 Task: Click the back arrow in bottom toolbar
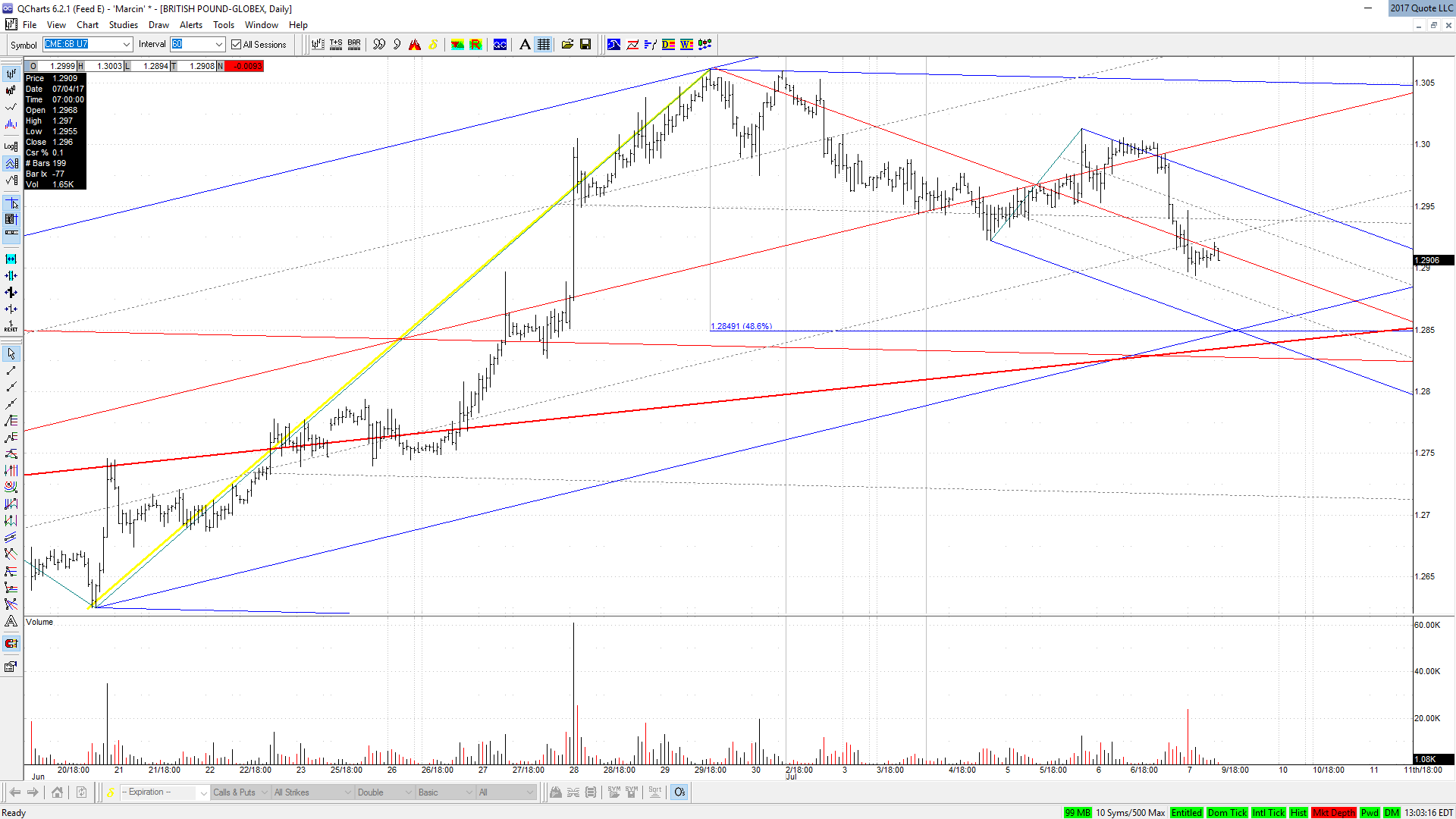[14, 792]
